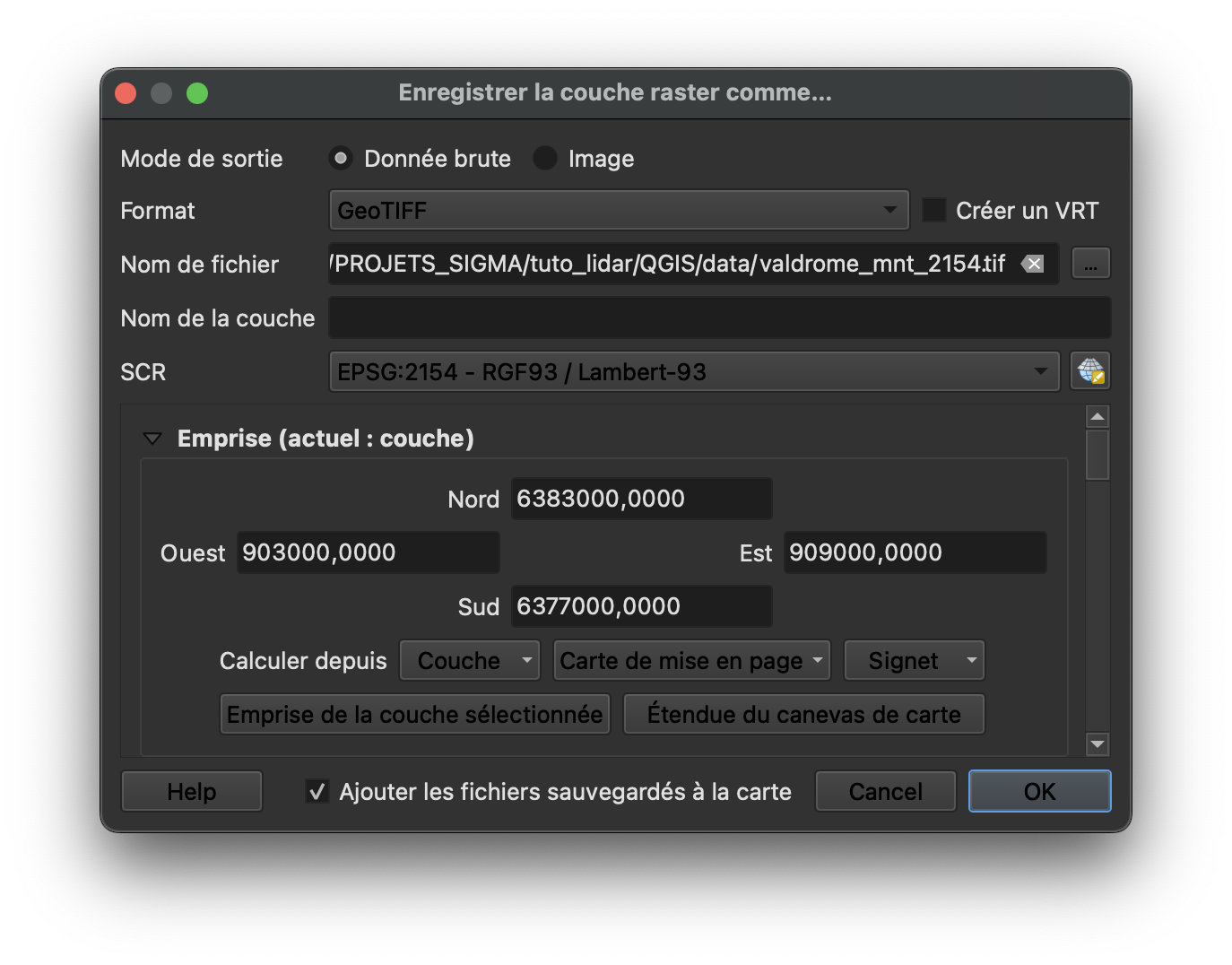Close the dialog with red window button
This screenshot has height=965, width=1232.
click(126, 93)
